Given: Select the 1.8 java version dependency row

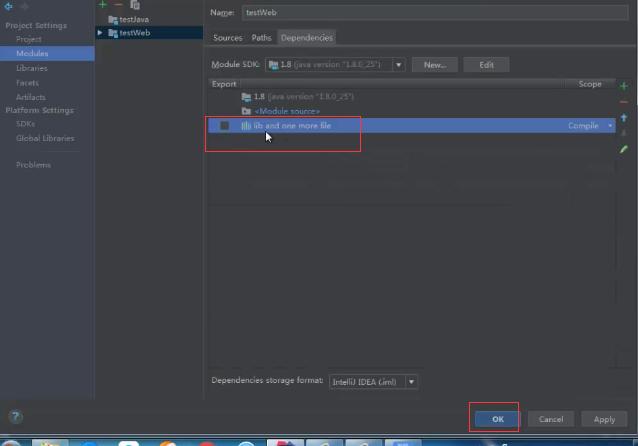Looking at the screenshot, I should (412, 96).
